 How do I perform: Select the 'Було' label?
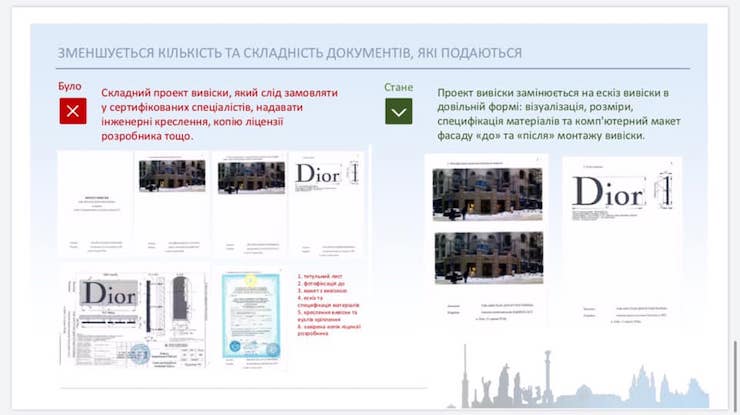tap(70, 87)
